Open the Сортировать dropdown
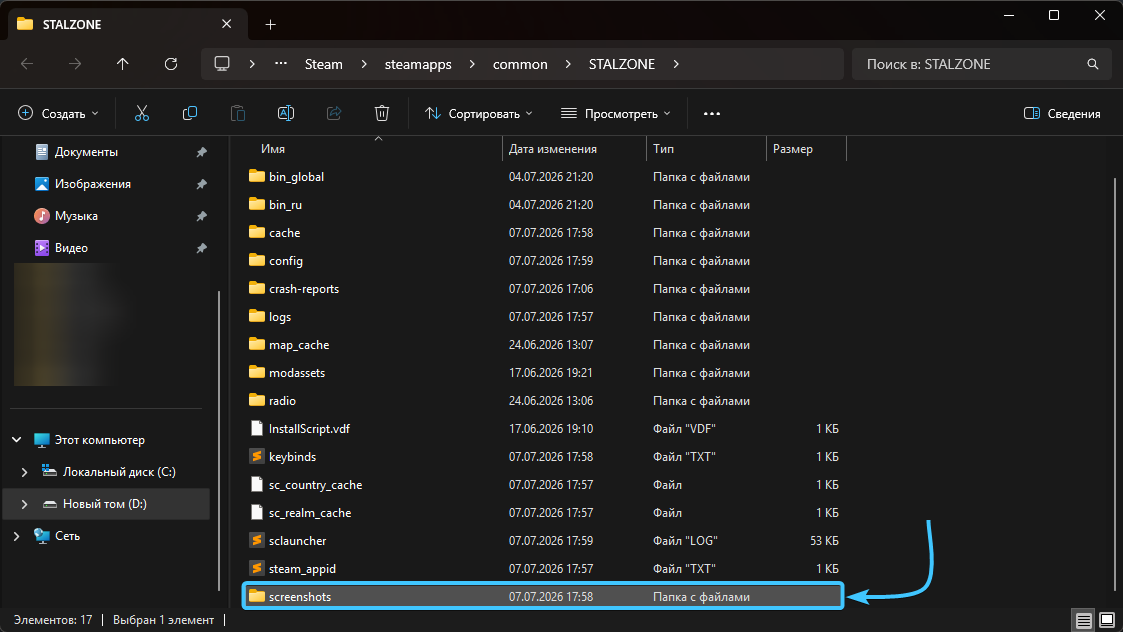This screenshot has width=1123, height=632. click(x=479, y=113)
